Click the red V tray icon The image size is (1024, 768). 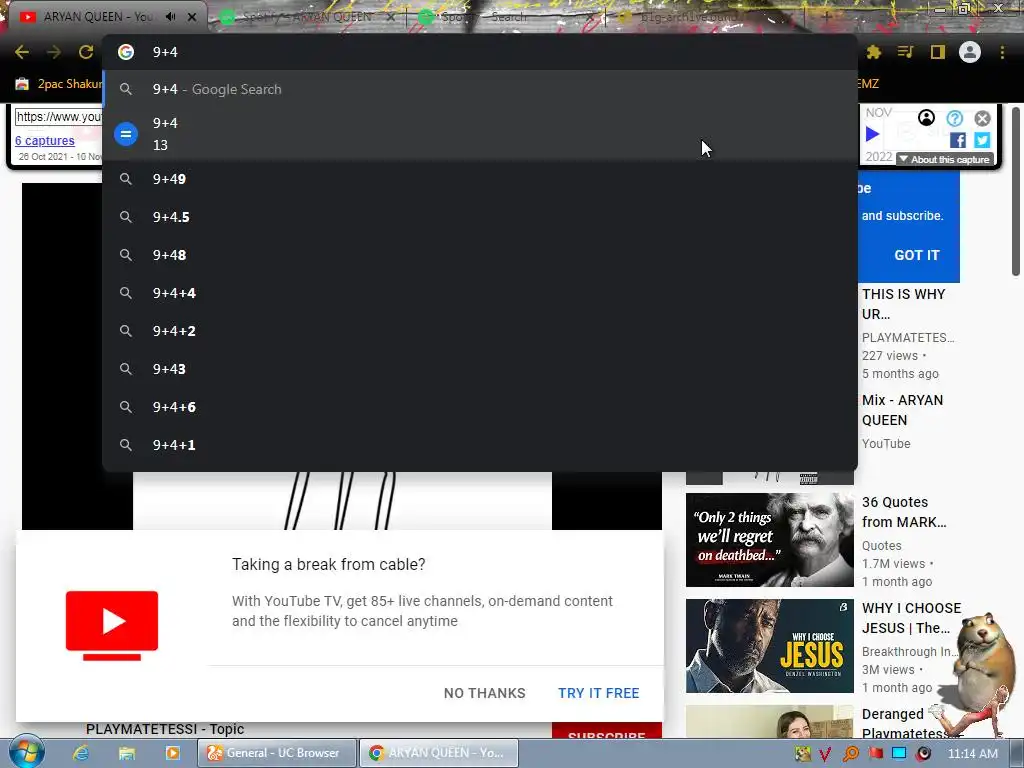coord(825,754)
